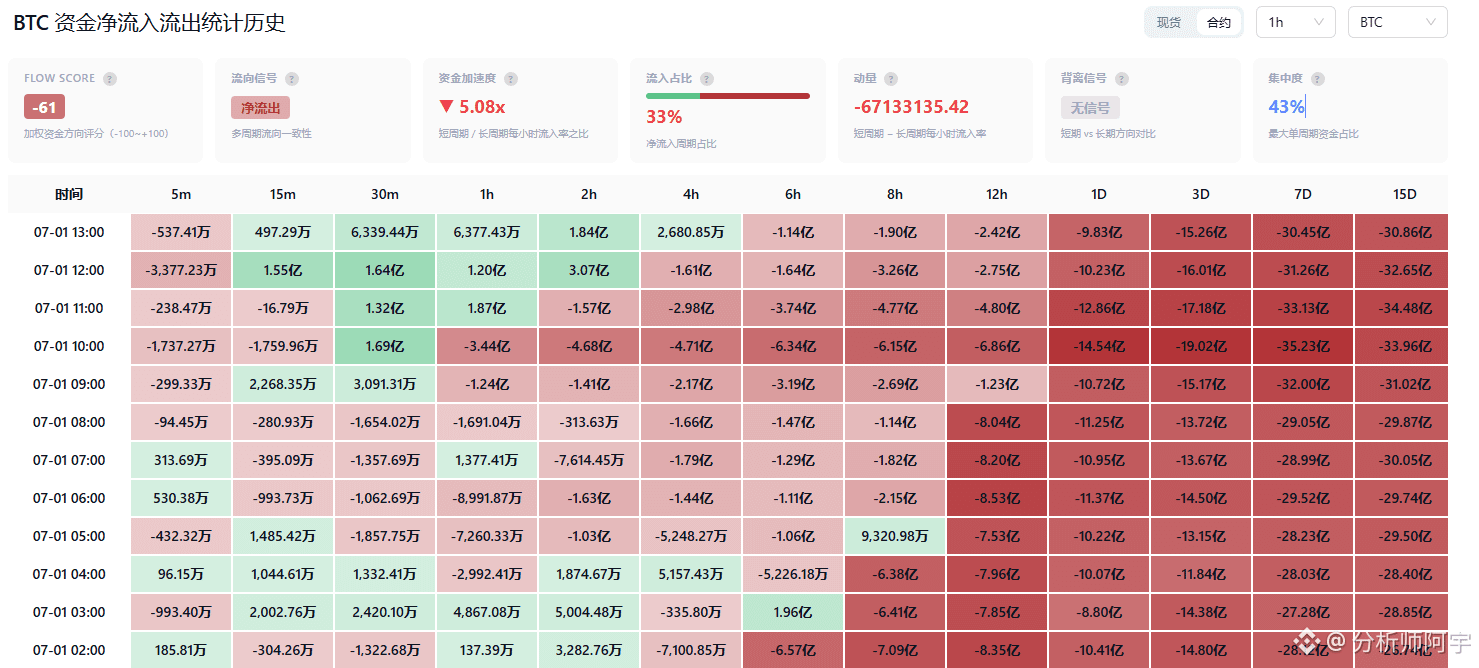Click help icon next to 流入占比
The height and width of the screenshot is (668, 1479).
click(x=707, y=79)
